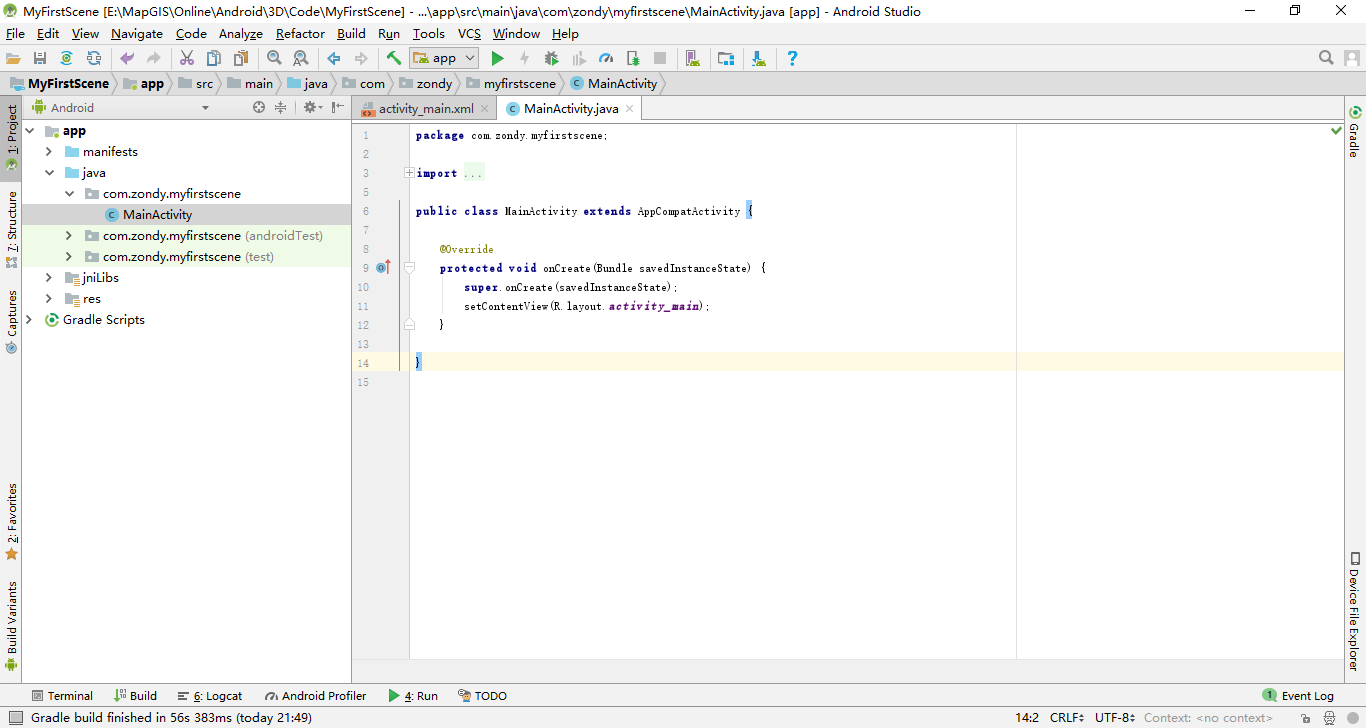
Task: Click the UTF-8 encoding in status bar
Action: coord(1115,718)
